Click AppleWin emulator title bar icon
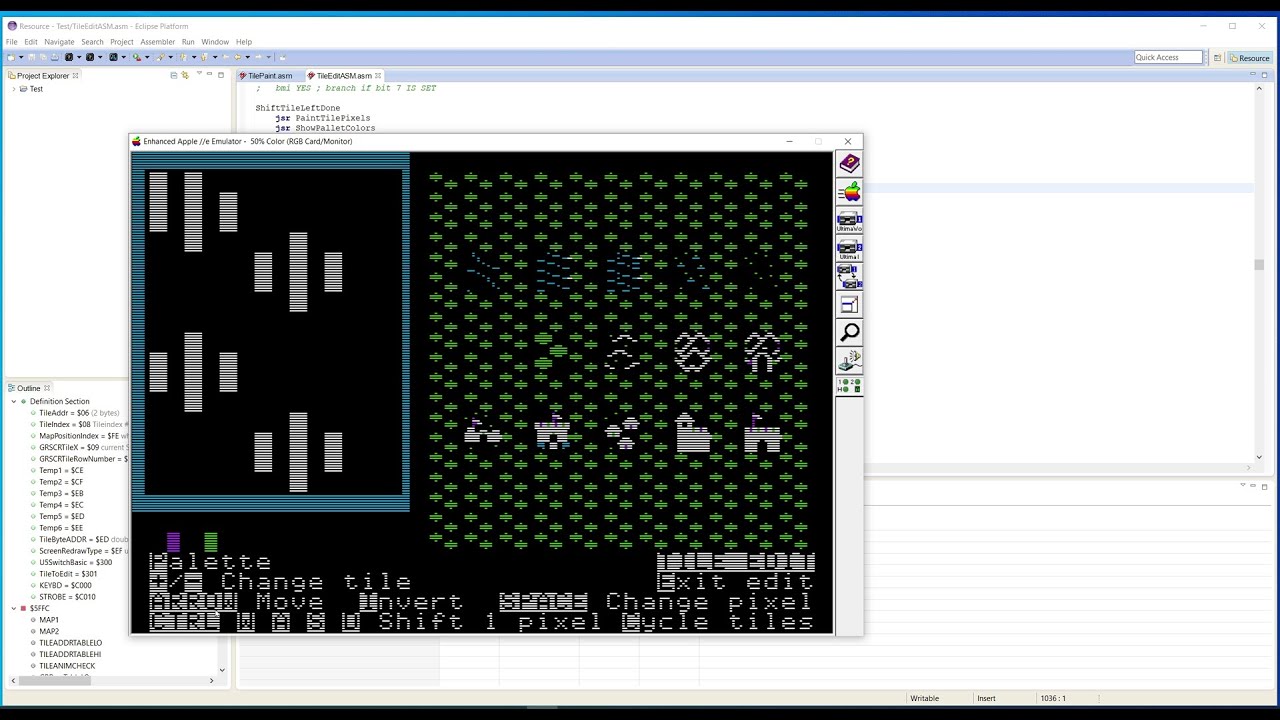 click(x=137, y=141)
